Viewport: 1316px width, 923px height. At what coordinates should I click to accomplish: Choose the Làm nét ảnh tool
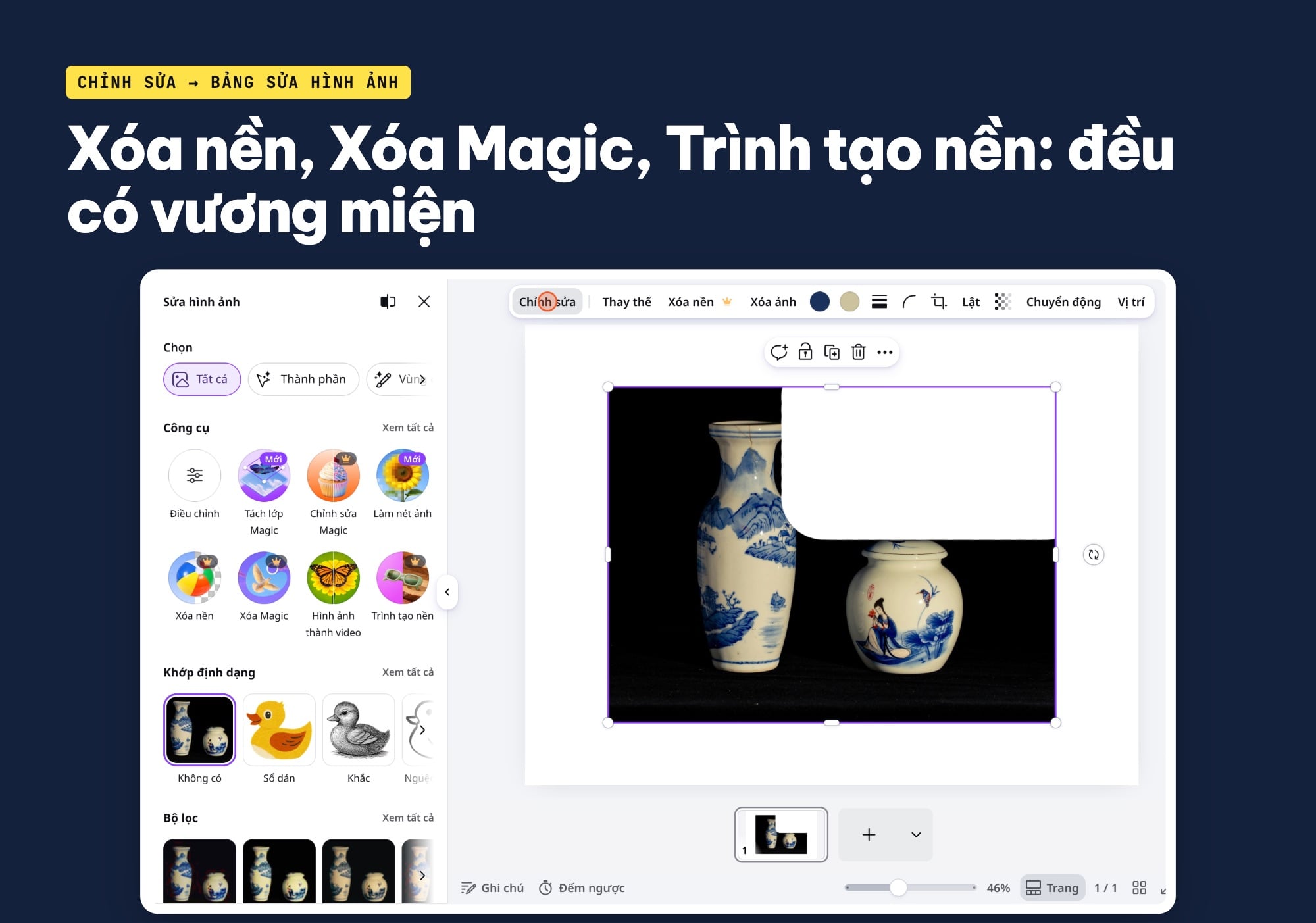point(403,476)
